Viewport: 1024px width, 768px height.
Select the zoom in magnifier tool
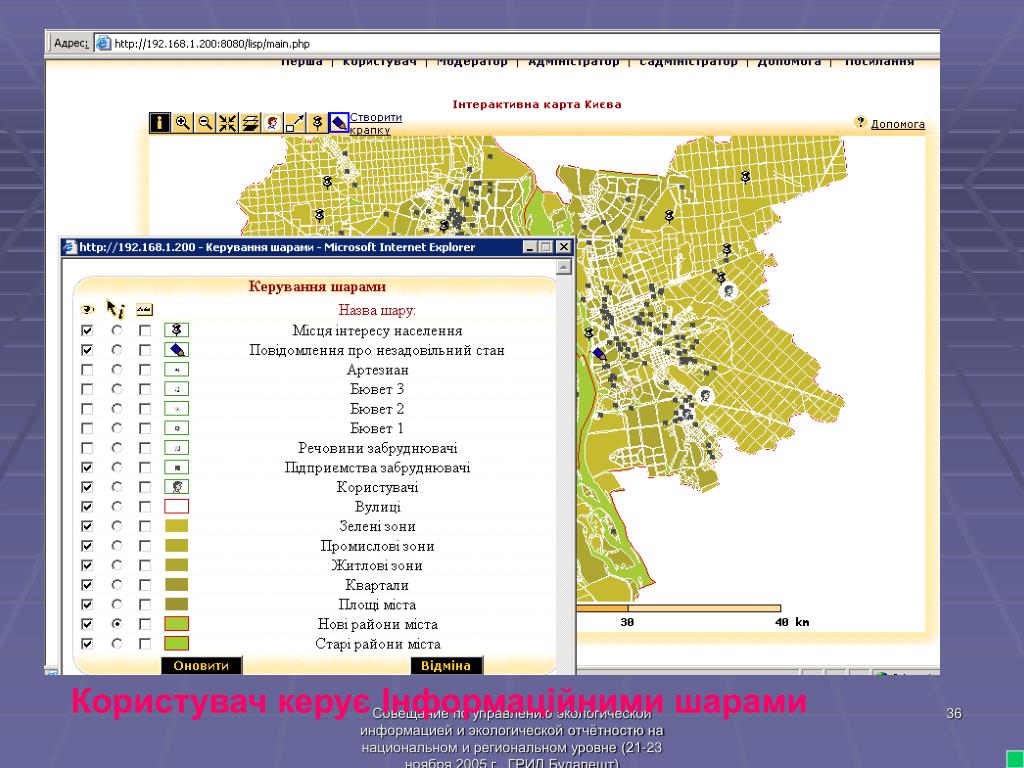coord(183,123)
